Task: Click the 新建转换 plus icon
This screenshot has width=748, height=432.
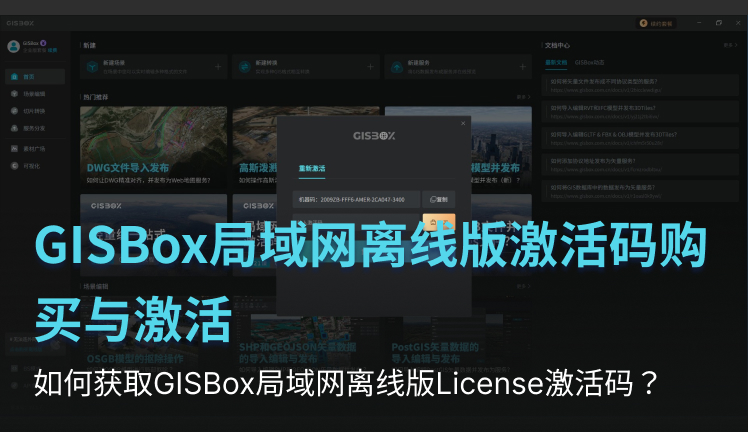Action: click(x=370, y=67)
